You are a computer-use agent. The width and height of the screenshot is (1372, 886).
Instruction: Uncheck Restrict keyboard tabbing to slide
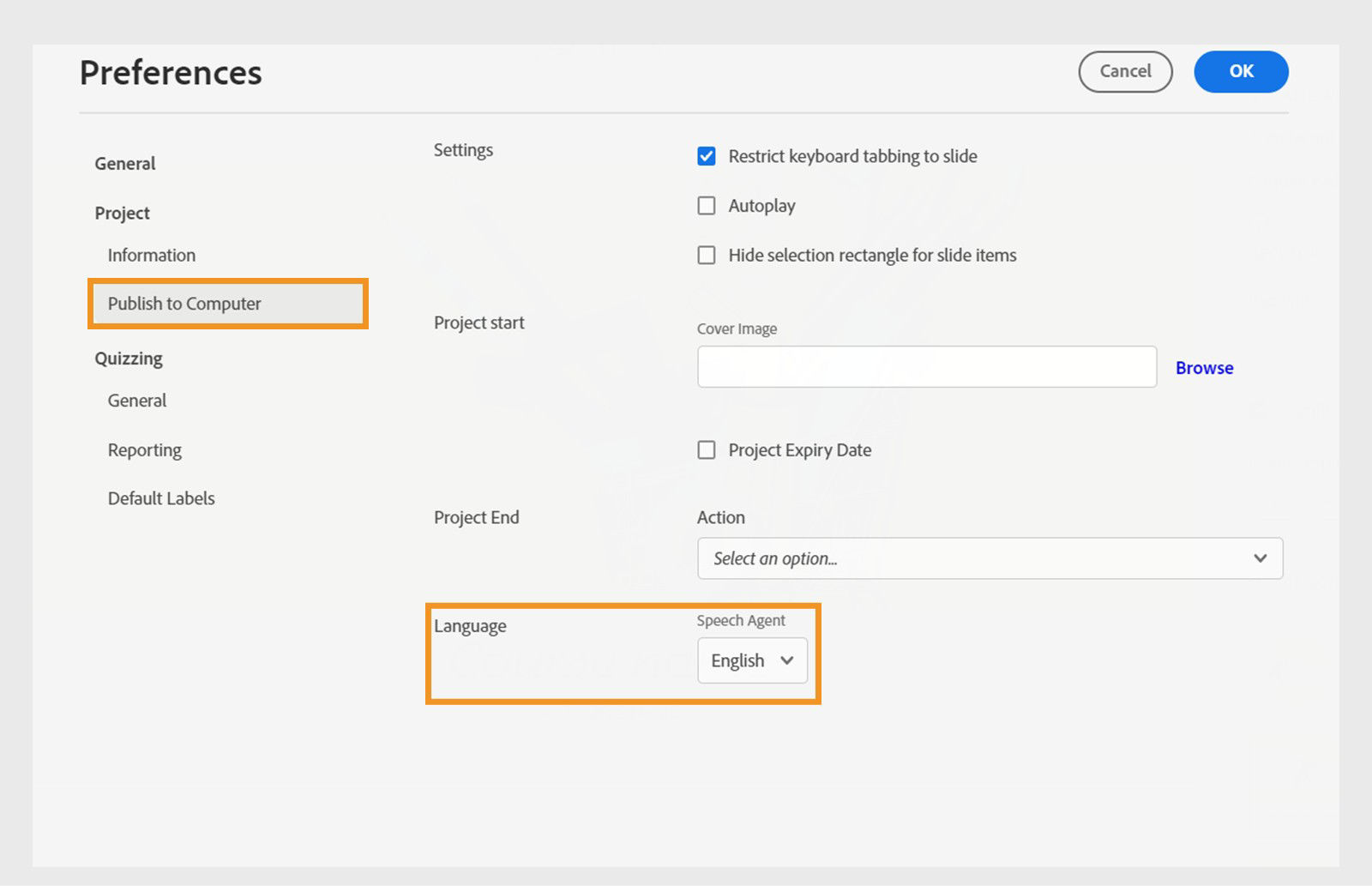pos(706,156)
